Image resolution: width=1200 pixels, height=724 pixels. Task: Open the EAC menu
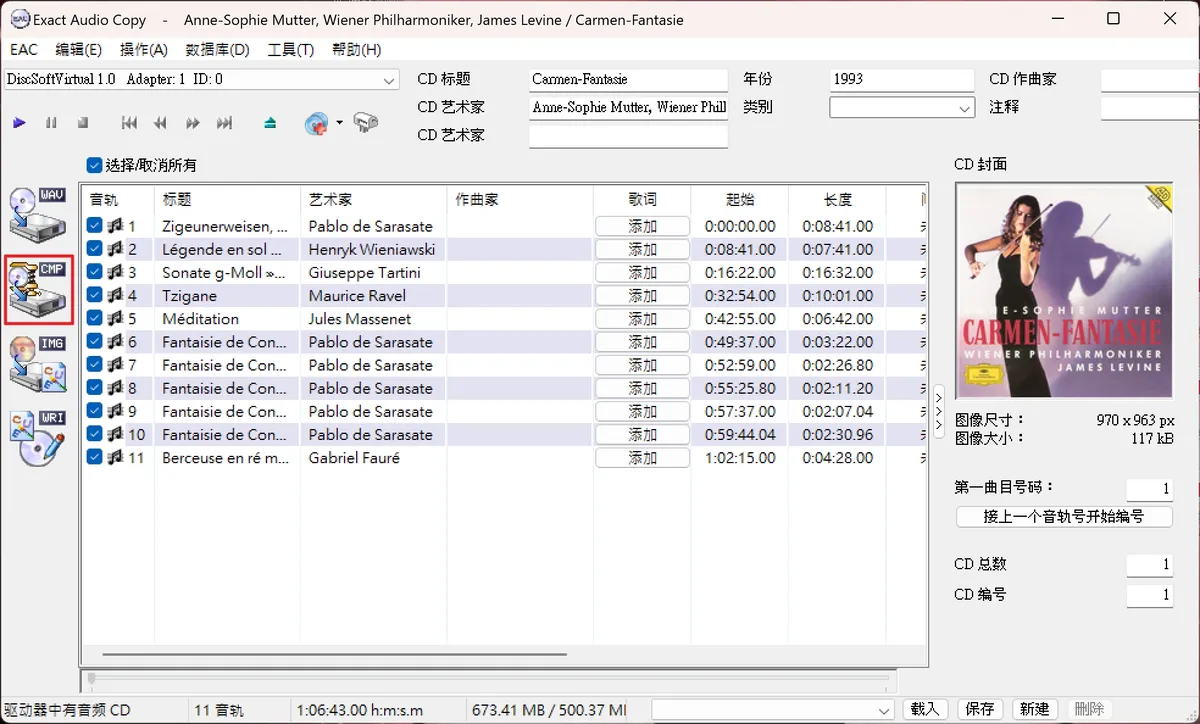[x=24, y=50]
